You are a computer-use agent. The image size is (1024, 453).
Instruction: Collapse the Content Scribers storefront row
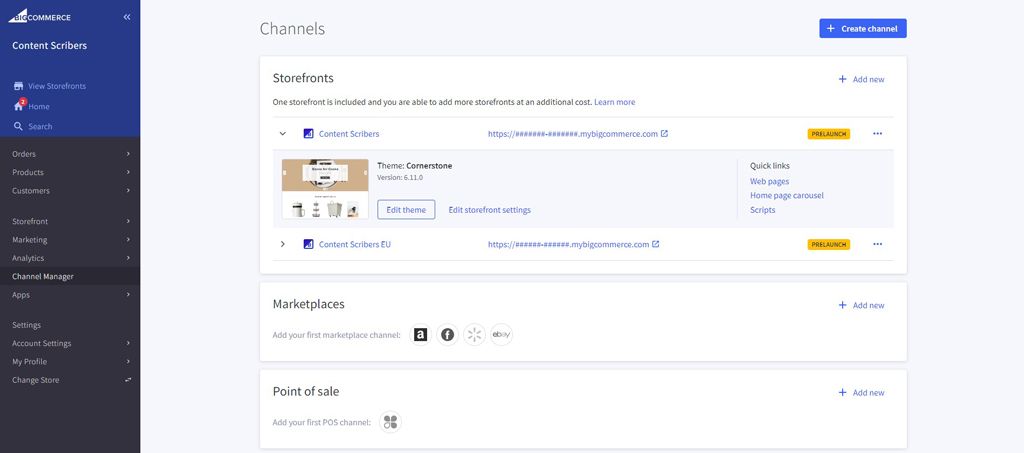coord(283,134)
